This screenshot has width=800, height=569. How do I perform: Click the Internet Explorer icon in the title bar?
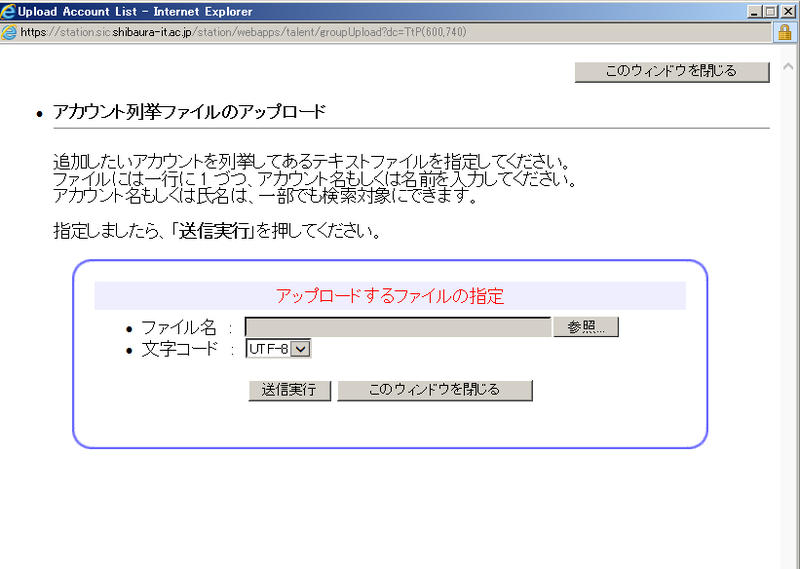8,11
